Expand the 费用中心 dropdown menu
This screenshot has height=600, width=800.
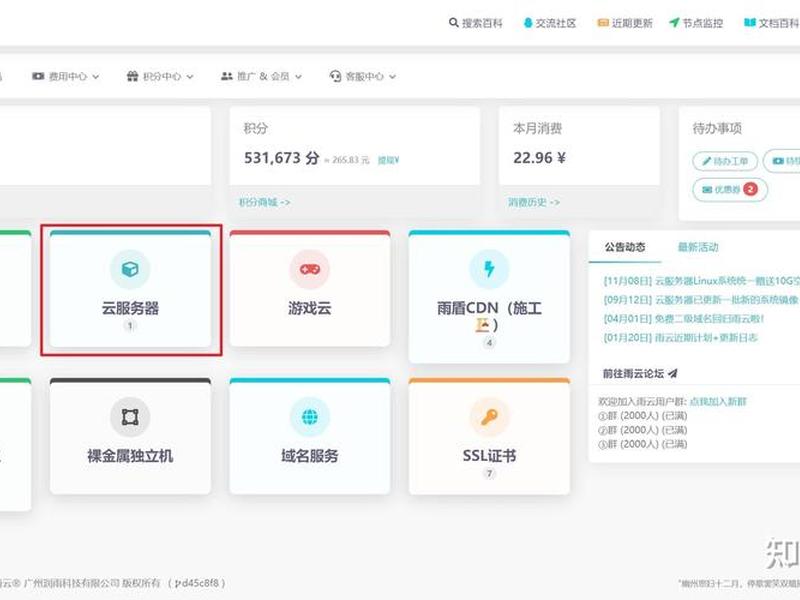[66, 77]
